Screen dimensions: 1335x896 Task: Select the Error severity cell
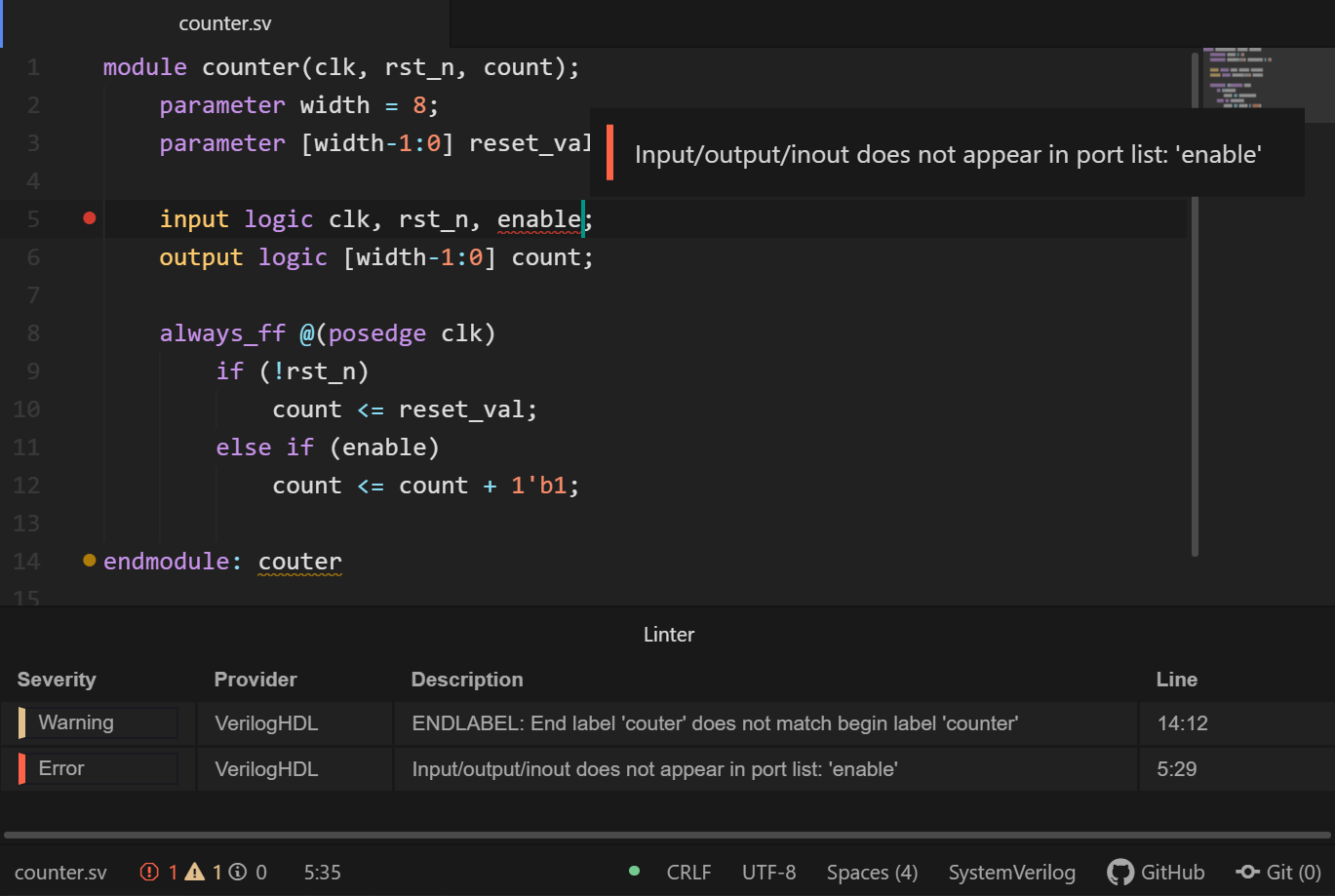tap(98, 769)
